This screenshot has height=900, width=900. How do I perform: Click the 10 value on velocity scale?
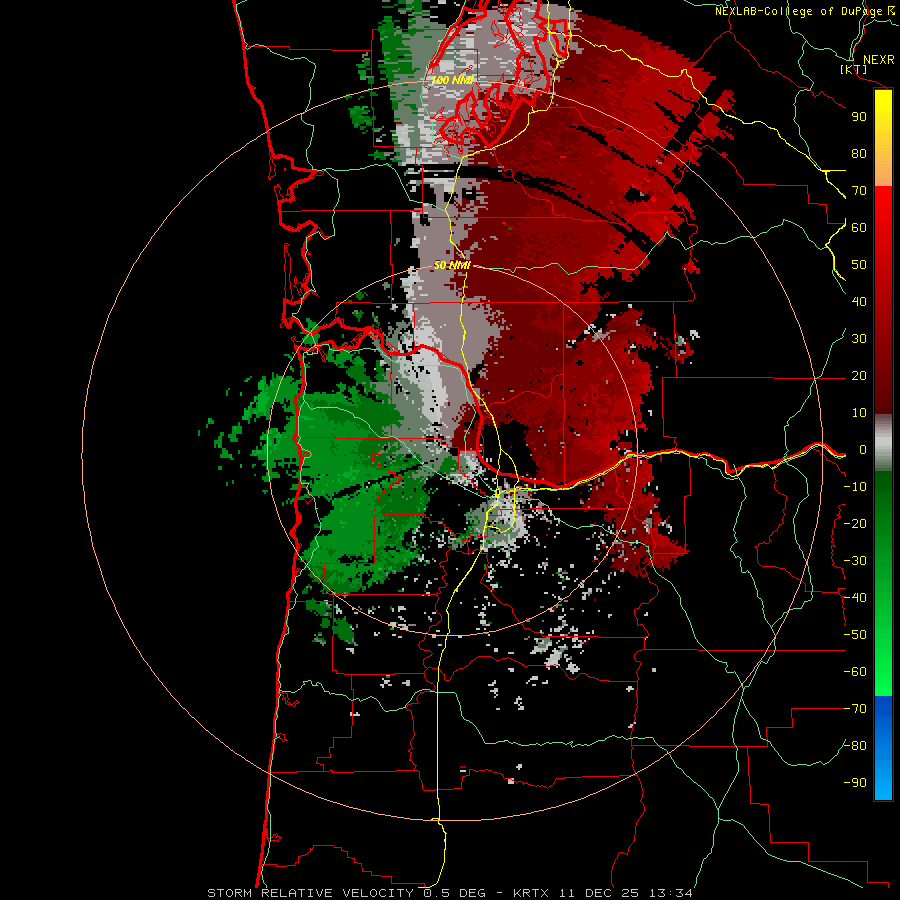pyautogui.click(x=859, y=413)
